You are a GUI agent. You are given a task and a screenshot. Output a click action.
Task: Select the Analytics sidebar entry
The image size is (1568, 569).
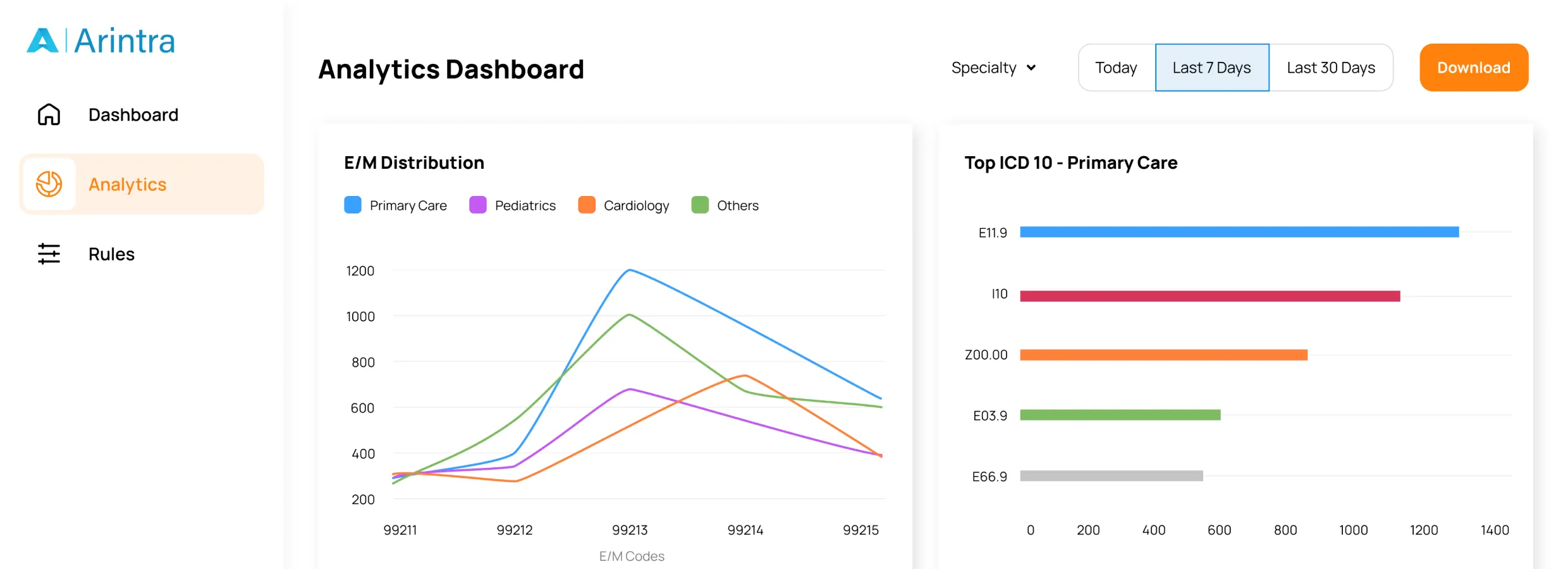[x=127, y=184]
